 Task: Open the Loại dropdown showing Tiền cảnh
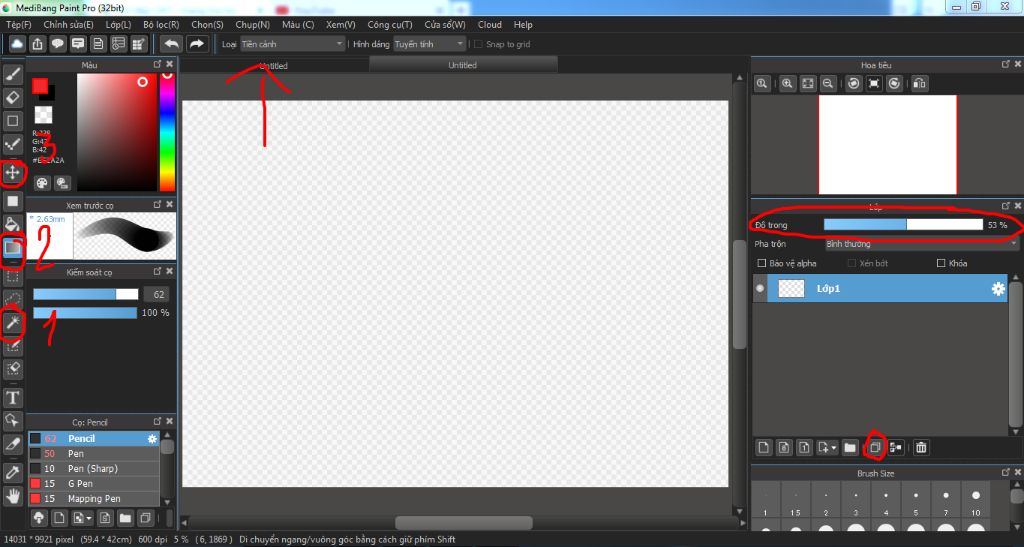click(292, 44)
